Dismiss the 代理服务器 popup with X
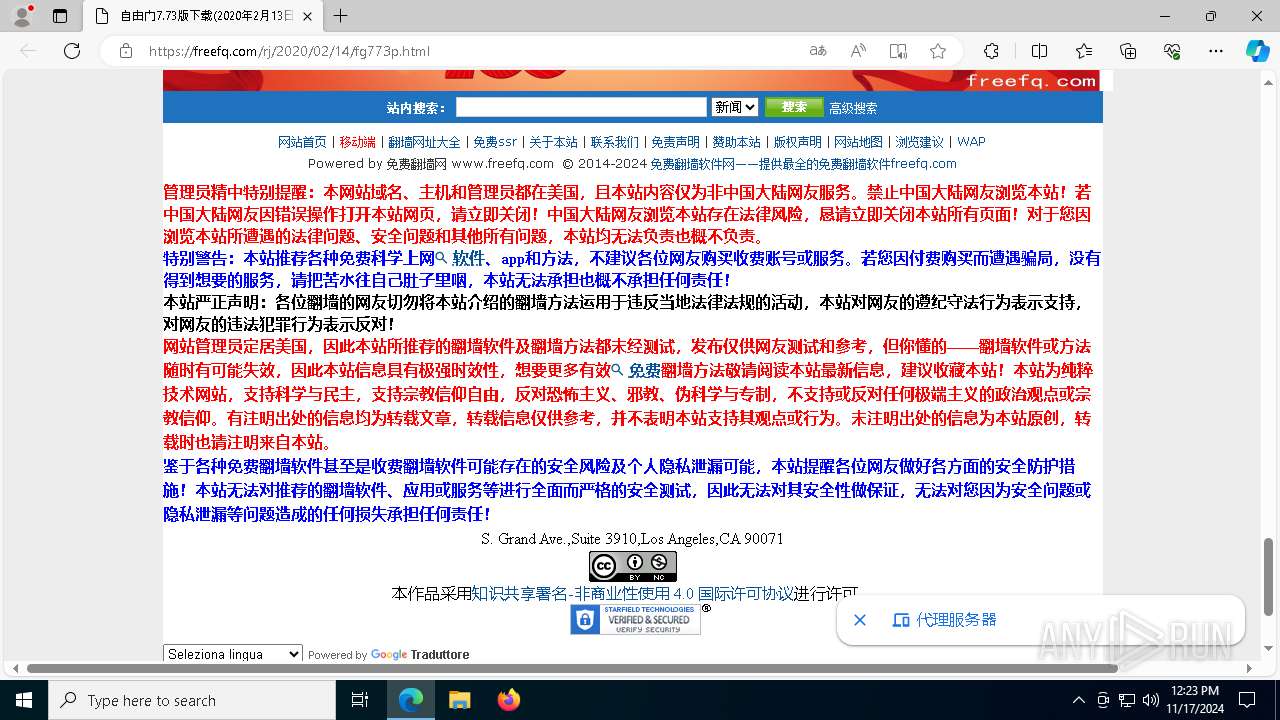The image size is (1280, 720). [x=860, y=620]
